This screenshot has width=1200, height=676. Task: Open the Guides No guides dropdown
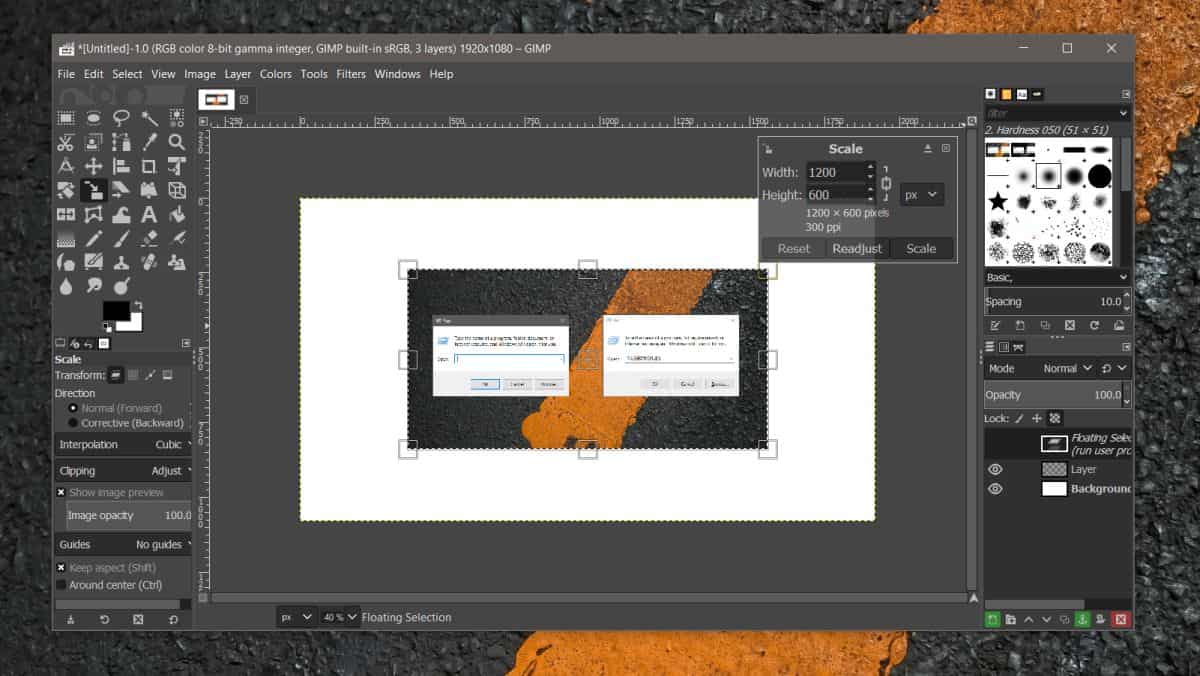pyautogui.click(x=123, y=544)
